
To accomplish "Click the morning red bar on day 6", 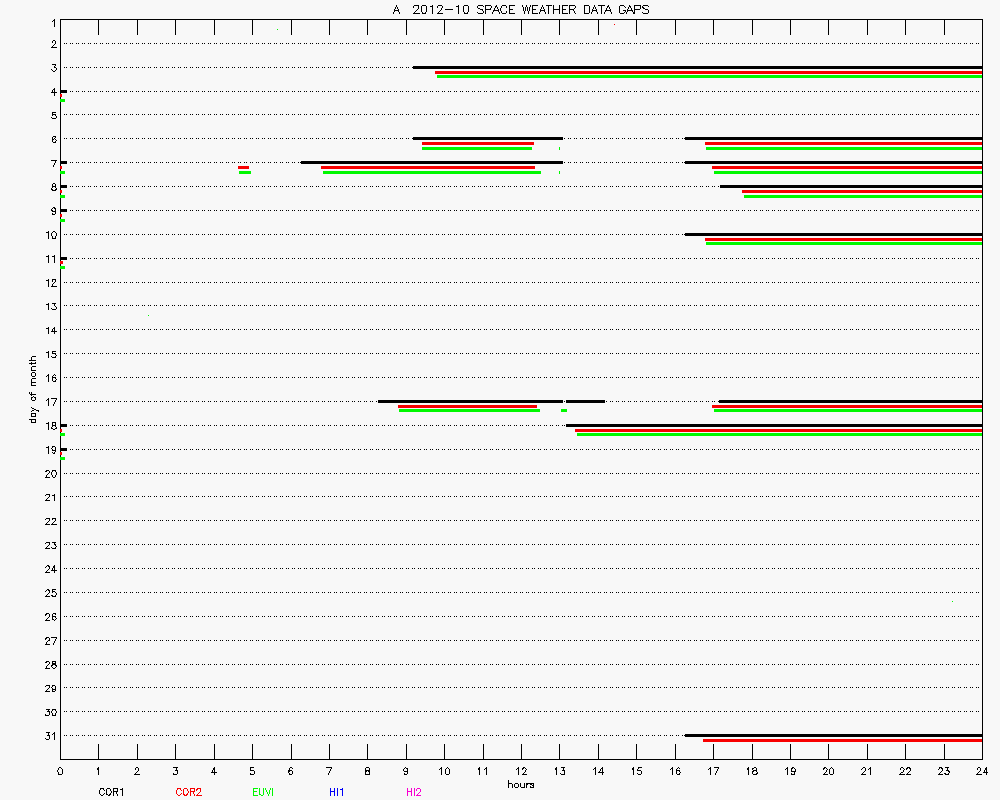I will pyautogui.click(x=477, y=143).
